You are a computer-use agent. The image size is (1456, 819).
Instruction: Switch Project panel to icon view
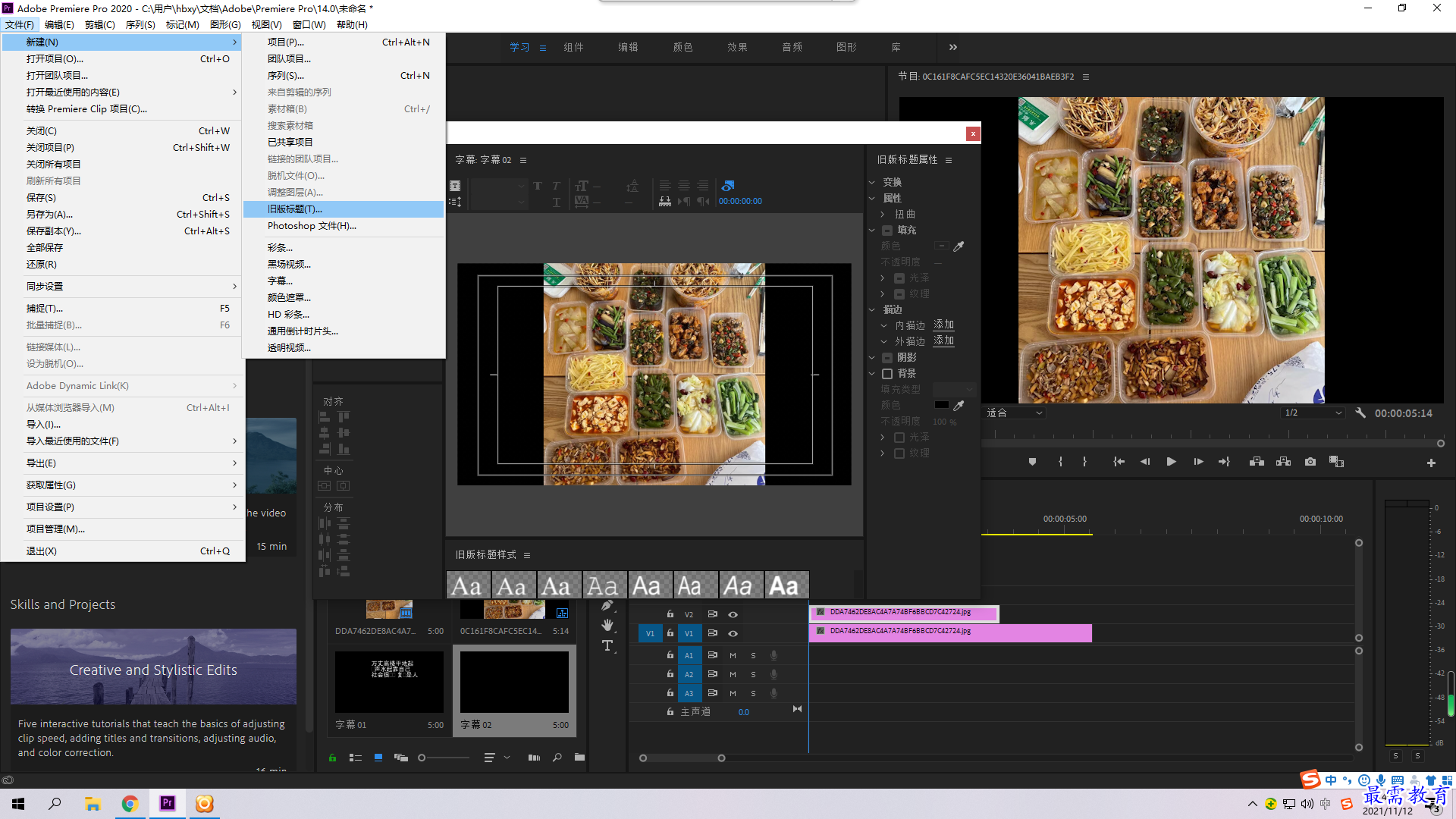tap(378, 758)
